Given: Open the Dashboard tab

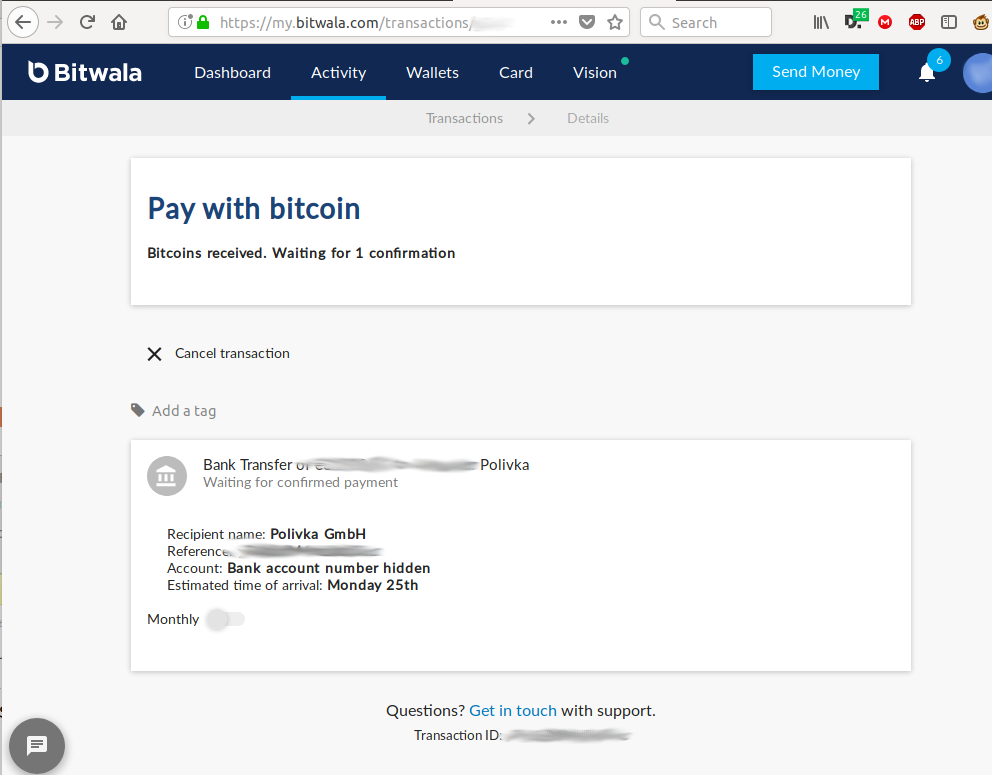Looking at the screenshot, I should click(x=232, y=73).
